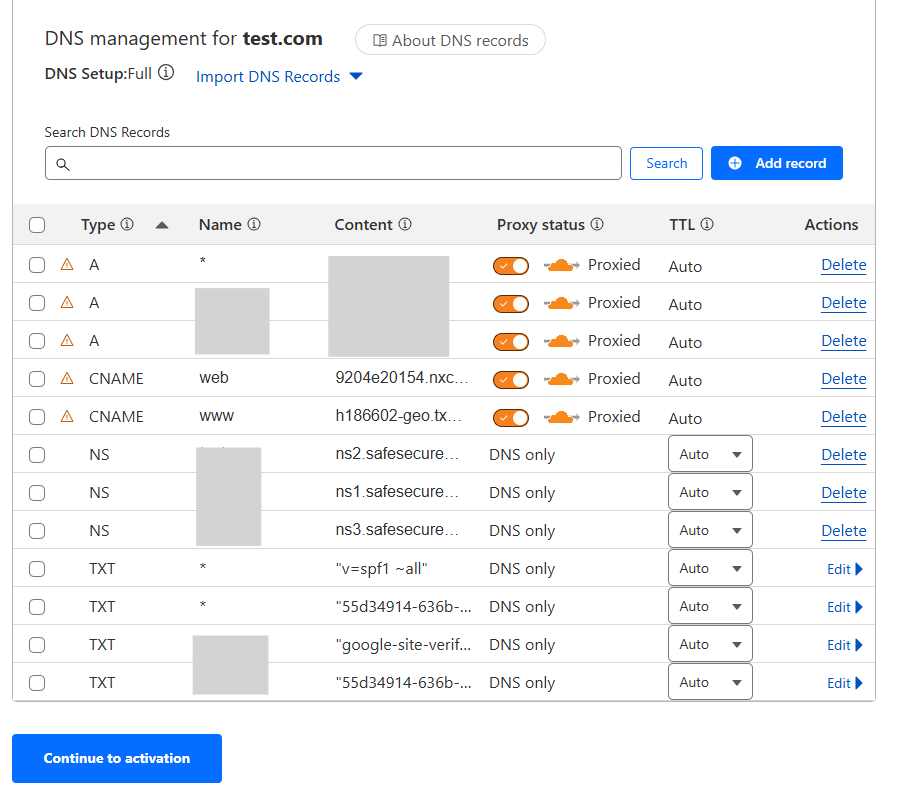Click the info icon beside Proxy status header
Image resolution: width=907 pixels, height=790 pixels.
point(597,224)
